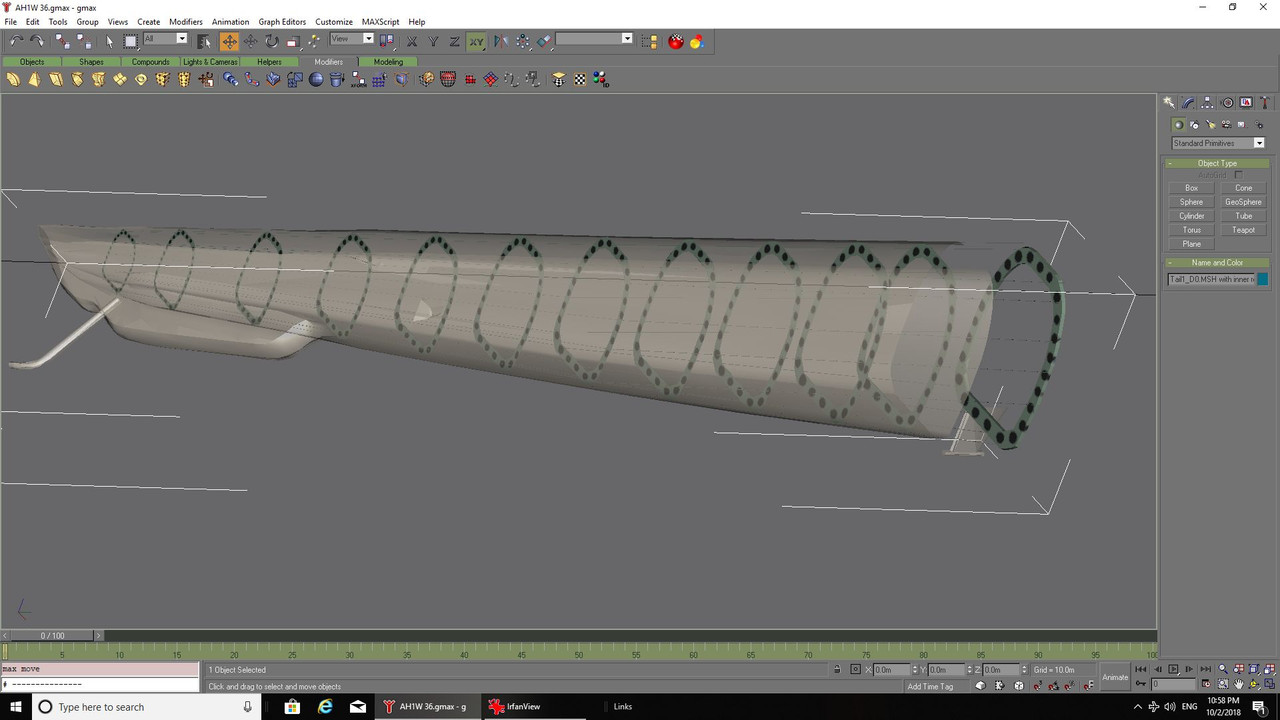Create a Sphere primitive
This screenshot has height=720, width=1280.
[x=1192, y=202]
